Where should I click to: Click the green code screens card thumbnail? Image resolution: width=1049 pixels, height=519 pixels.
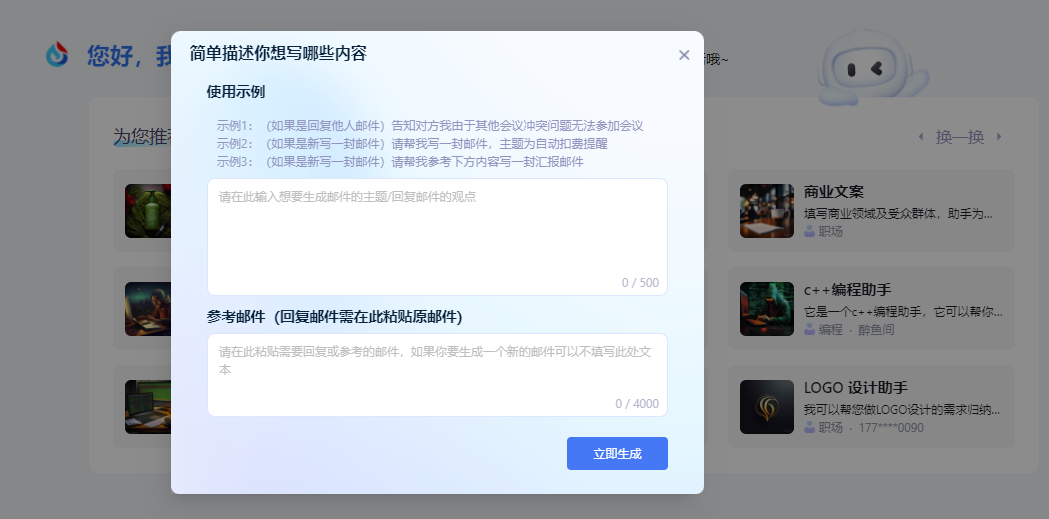148,407
